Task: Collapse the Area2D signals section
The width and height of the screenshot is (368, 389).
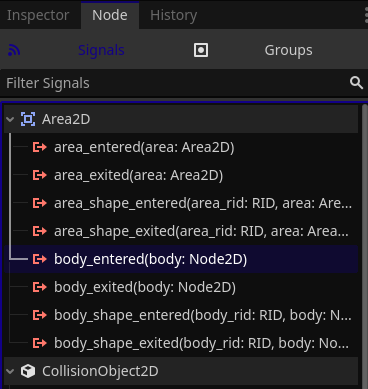Action: coord(10,119)
